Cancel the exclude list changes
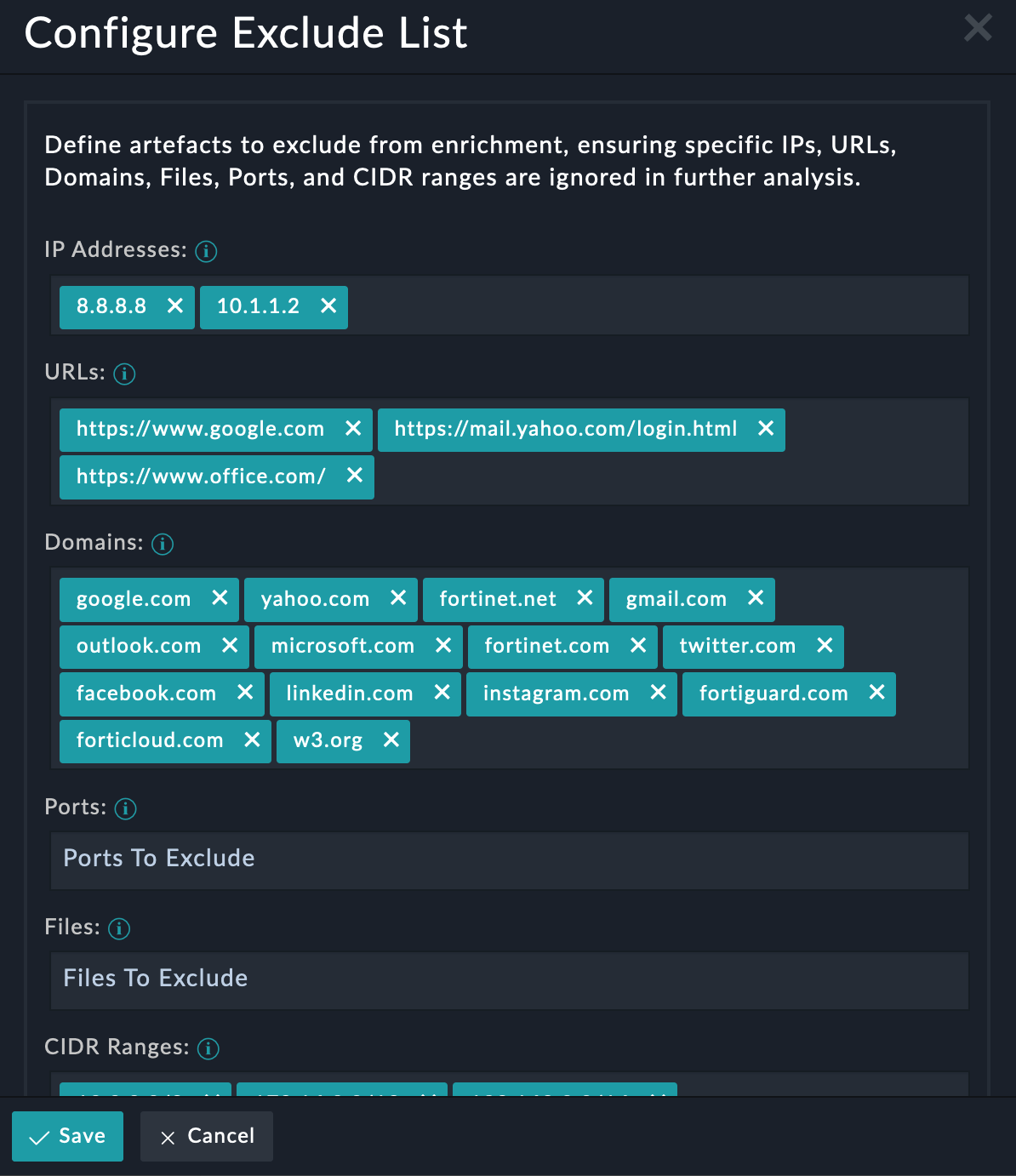 (x=207, y=1136)
